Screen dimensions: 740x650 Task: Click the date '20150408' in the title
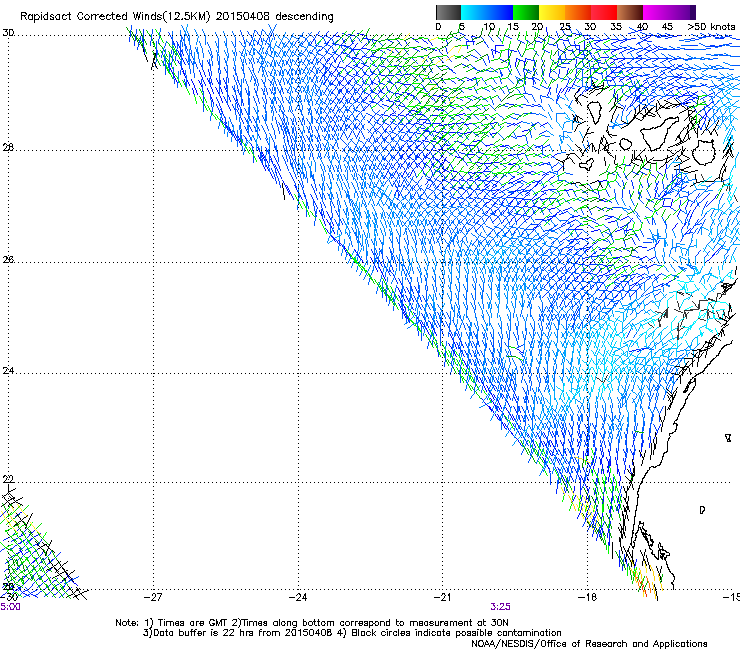(243, 17)
